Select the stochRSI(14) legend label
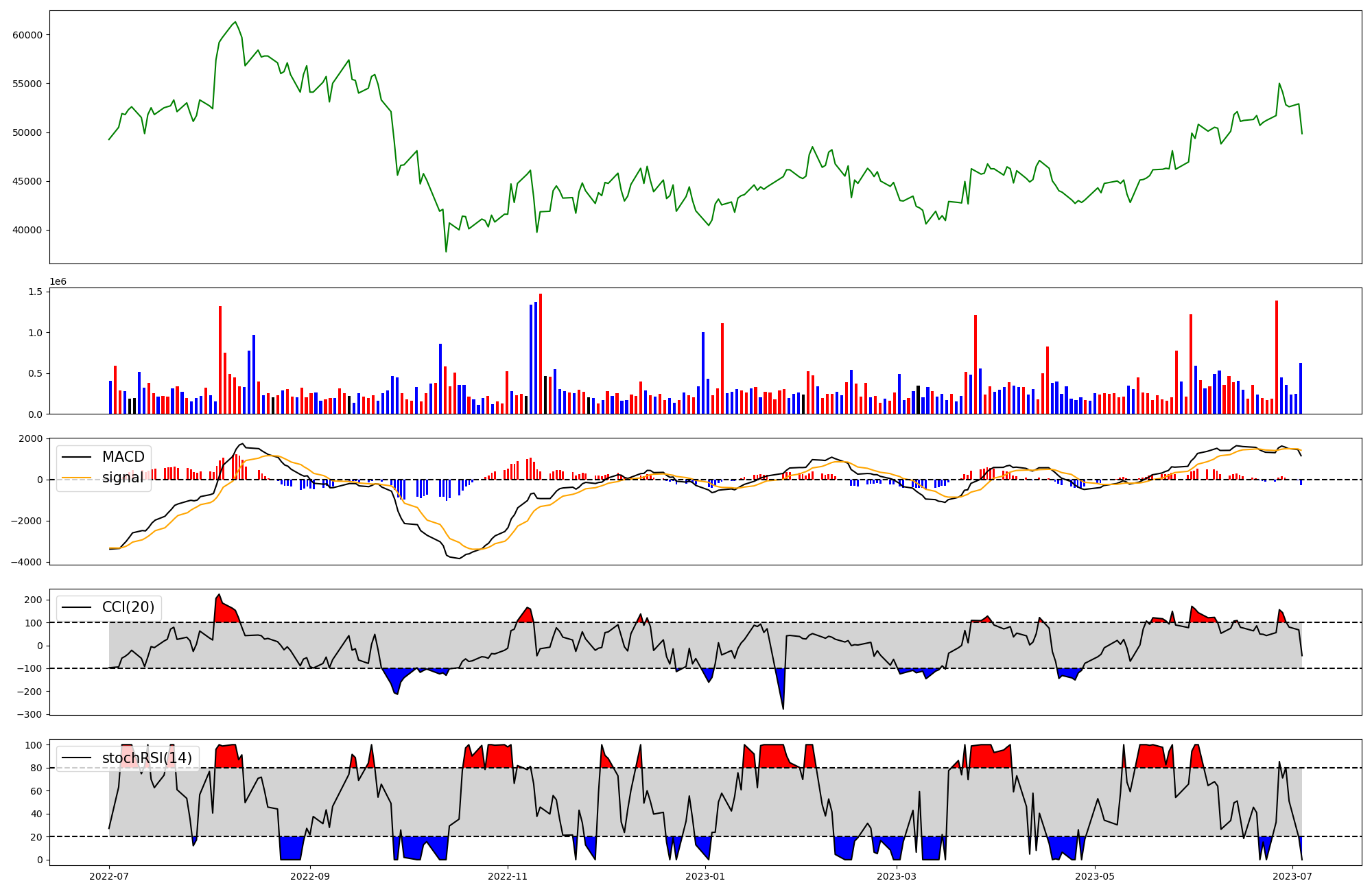This screenshot has height=892, width=1372. [x=147, y=758]
